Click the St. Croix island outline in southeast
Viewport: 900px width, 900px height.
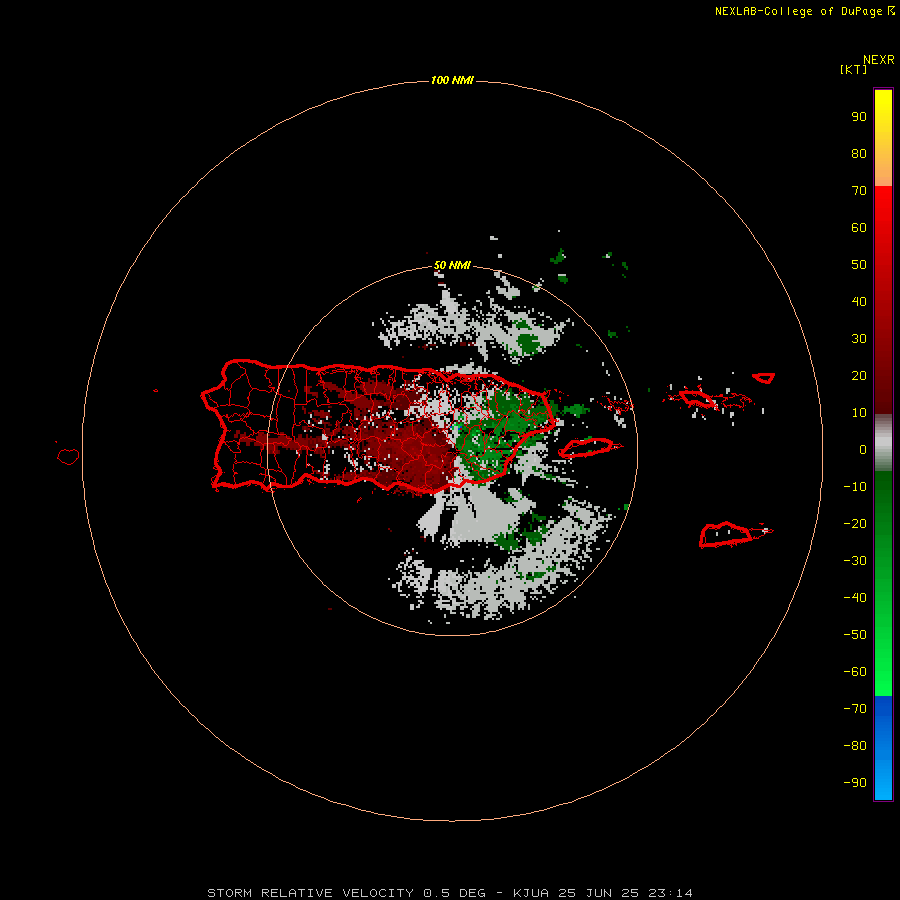point(726,534)
